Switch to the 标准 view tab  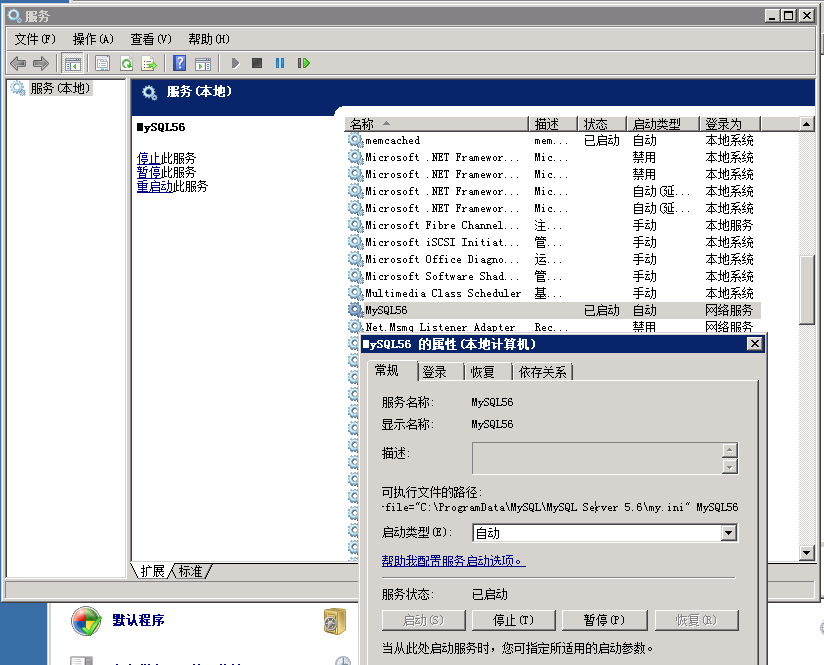pos(190,571)
